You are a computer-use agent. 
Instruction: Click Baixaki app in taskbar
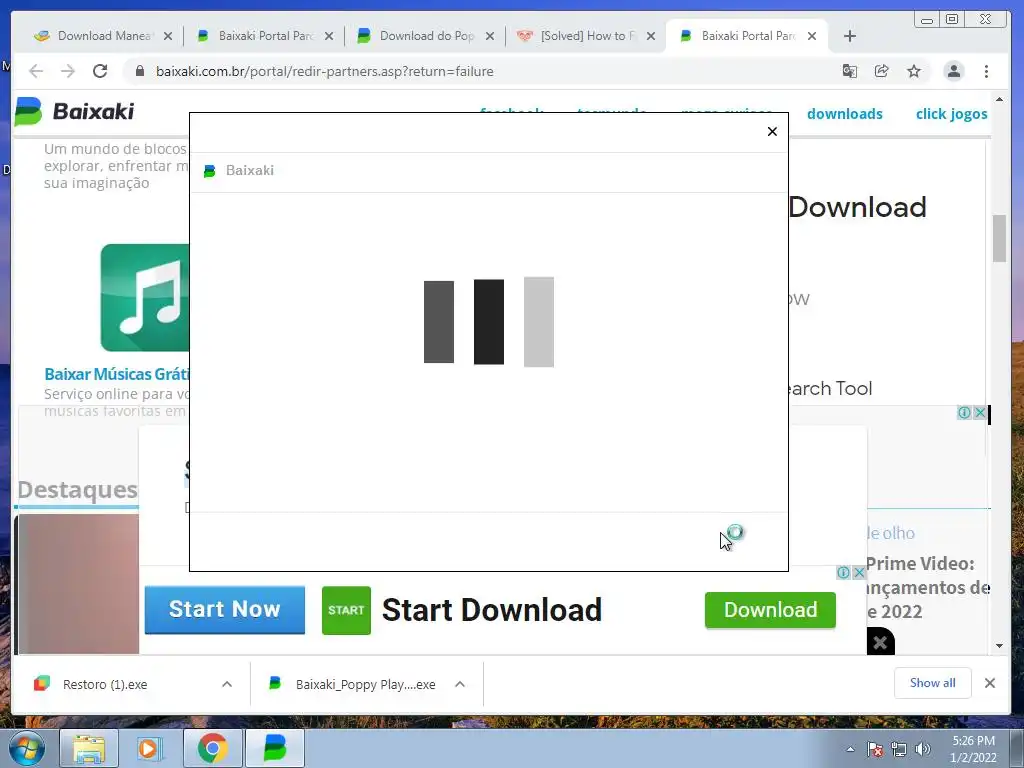click(x=275, y=748)
